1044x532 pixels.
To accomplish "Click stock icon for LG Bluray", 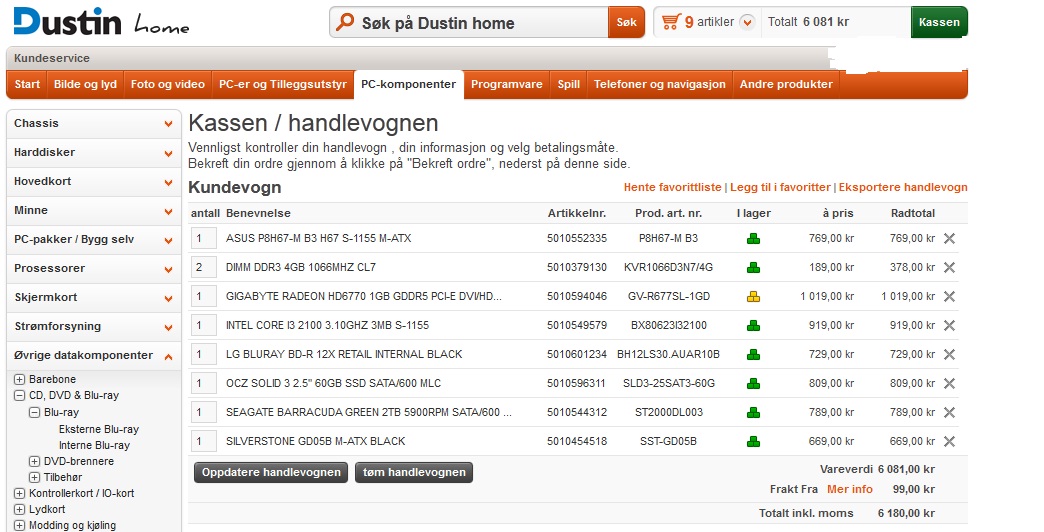I will 753,355.
